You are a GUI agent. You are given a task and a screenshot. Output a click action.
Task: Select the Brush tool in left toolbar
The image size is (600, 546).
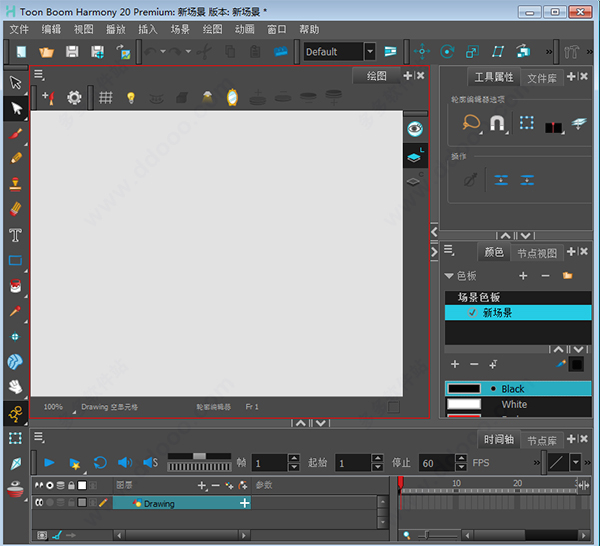click(15, 133)
